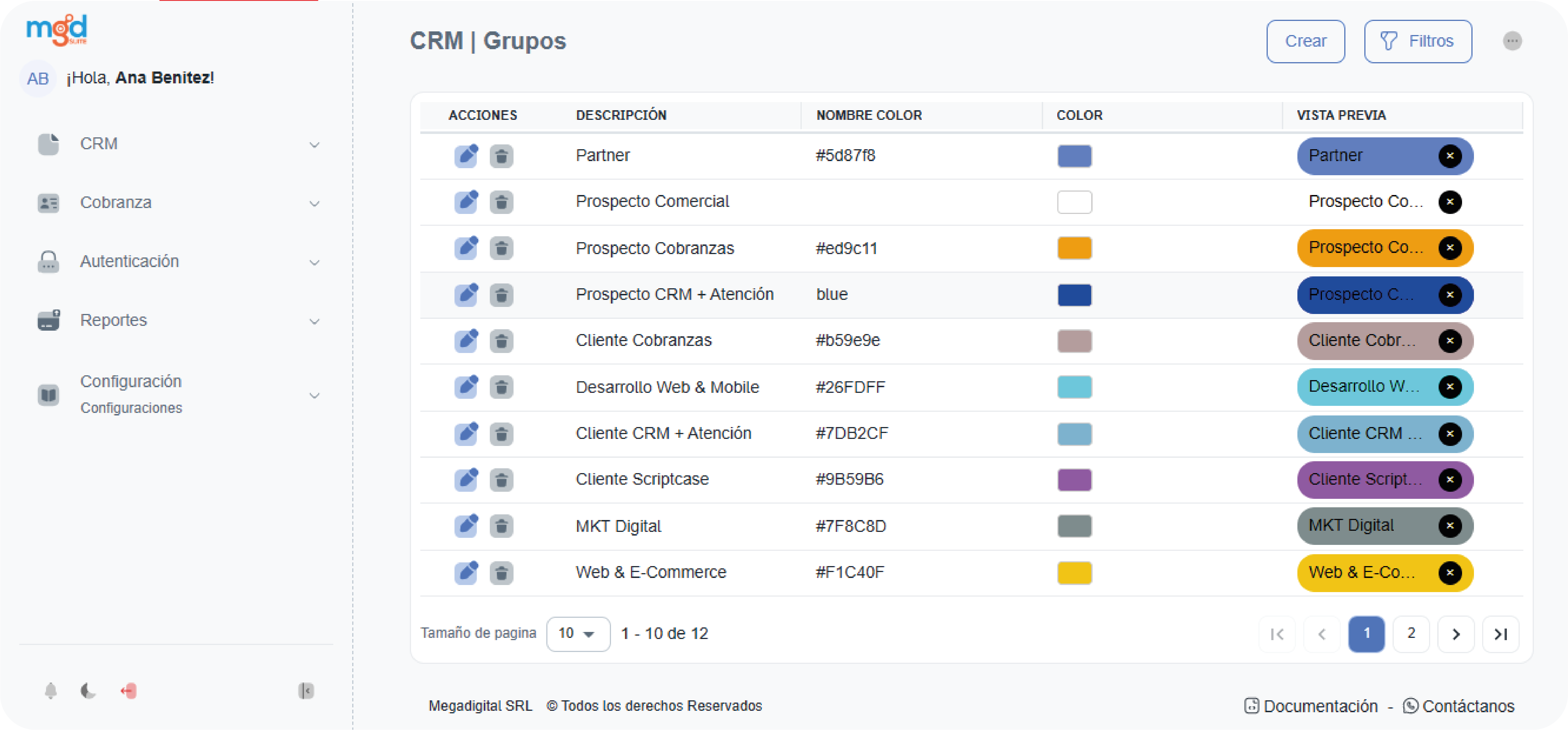
Task: Click the edit pencil icon for Partner
Action: [x=466, y=156]
